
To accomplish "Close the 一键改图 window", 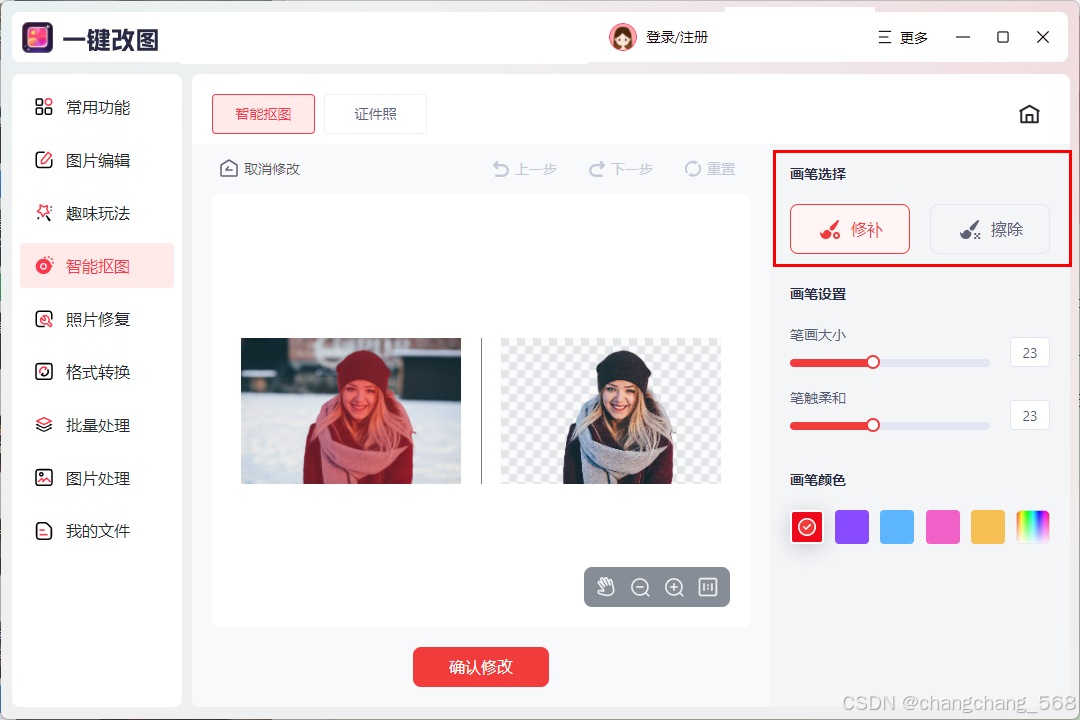I will [1043, 37].
